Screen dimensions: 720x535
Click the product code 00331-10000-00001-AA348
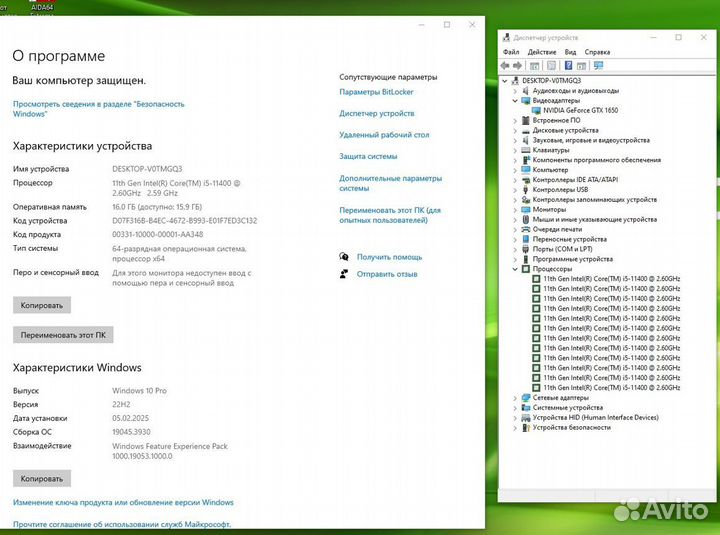[158, 234]
